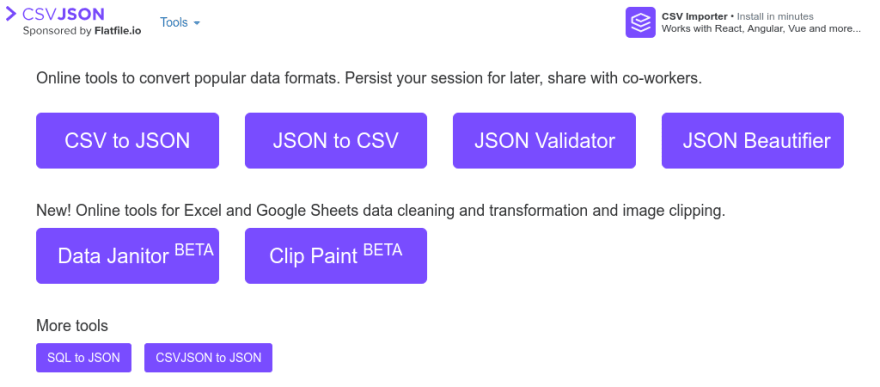Image resolution: width=880 pixels, height=387 pixels.
Task: Open the CSV Importer ad title
Action: click(x=694, y=16)
